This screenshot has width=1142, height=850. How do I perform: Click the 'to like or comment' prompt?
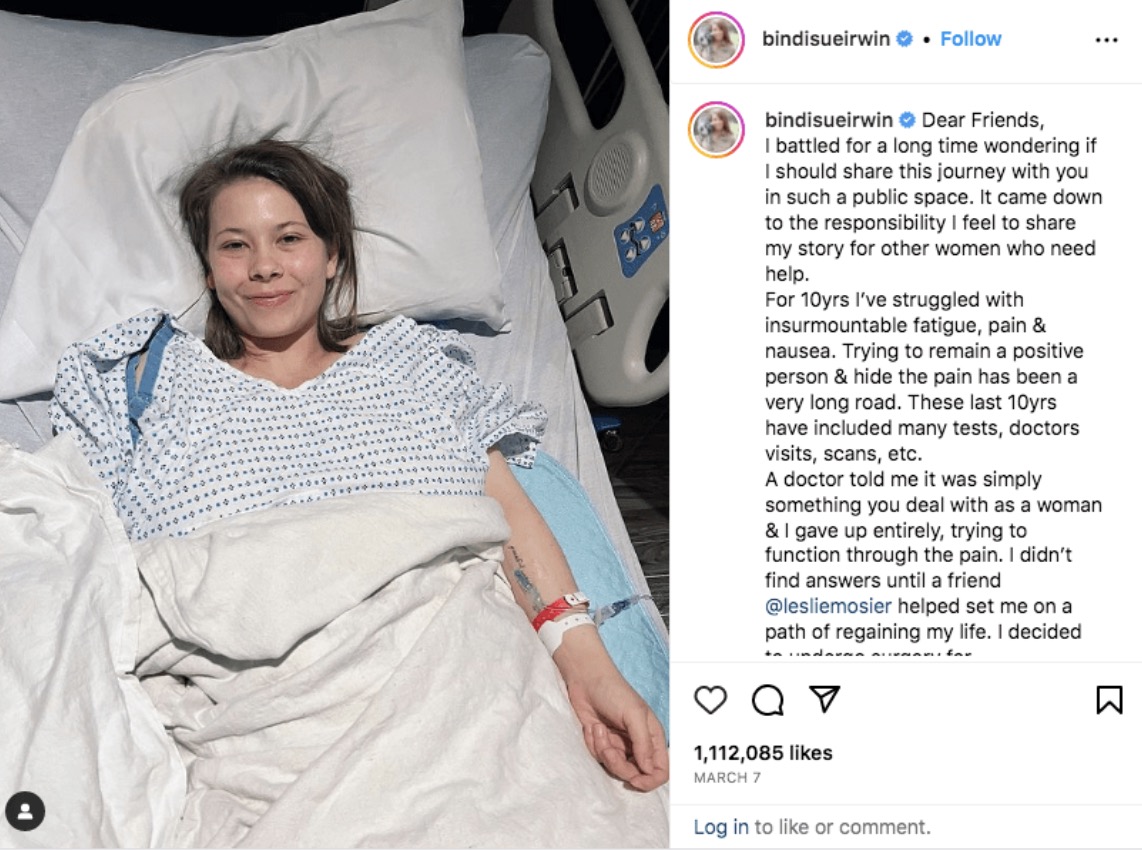coord(842,827)
